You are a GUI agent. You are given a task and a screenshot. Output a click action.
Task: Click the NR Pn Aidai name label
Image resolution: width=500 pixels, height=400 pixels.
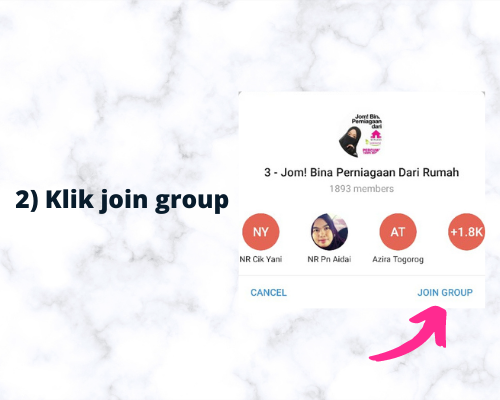(329, 259)
